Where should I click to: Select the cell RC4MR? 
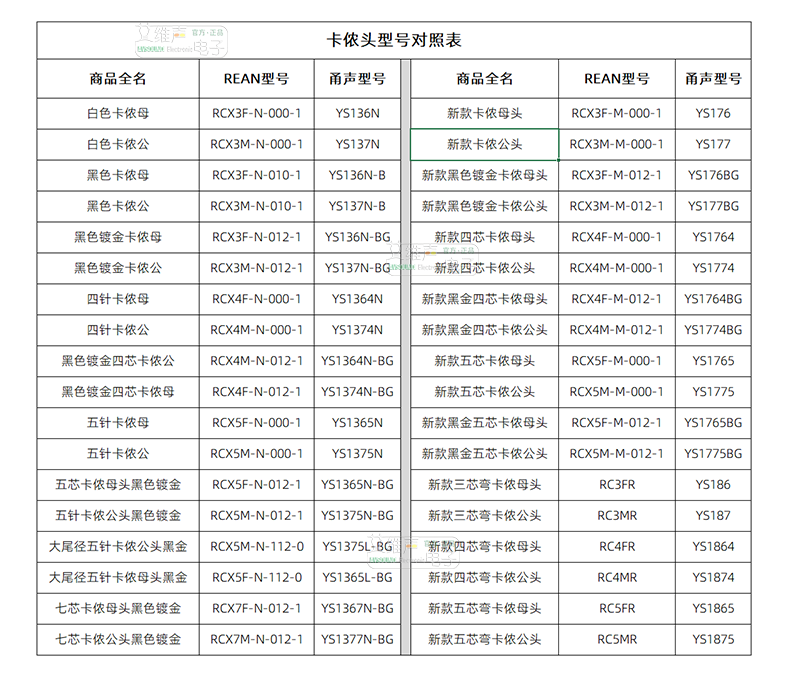tap(617, 578)
